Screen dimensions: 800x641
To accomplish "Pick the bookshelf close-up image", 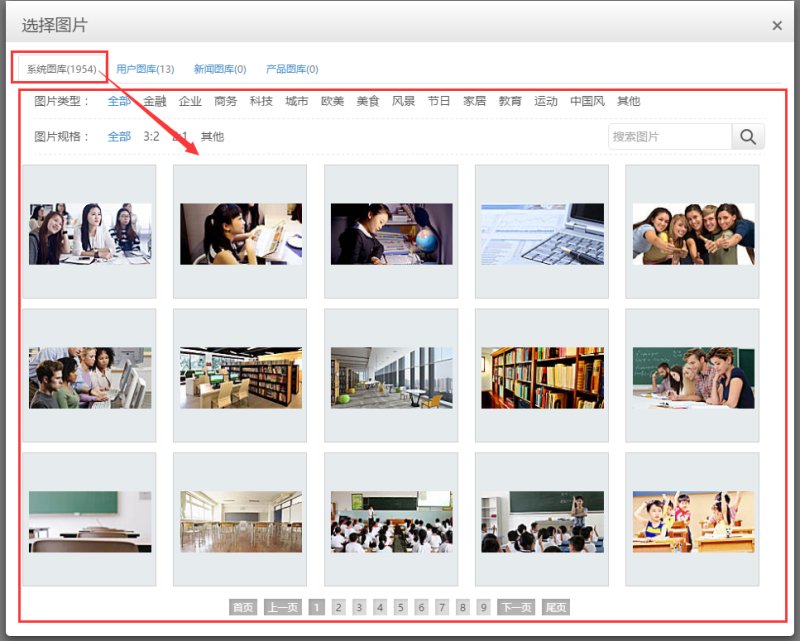I will 542,377.
